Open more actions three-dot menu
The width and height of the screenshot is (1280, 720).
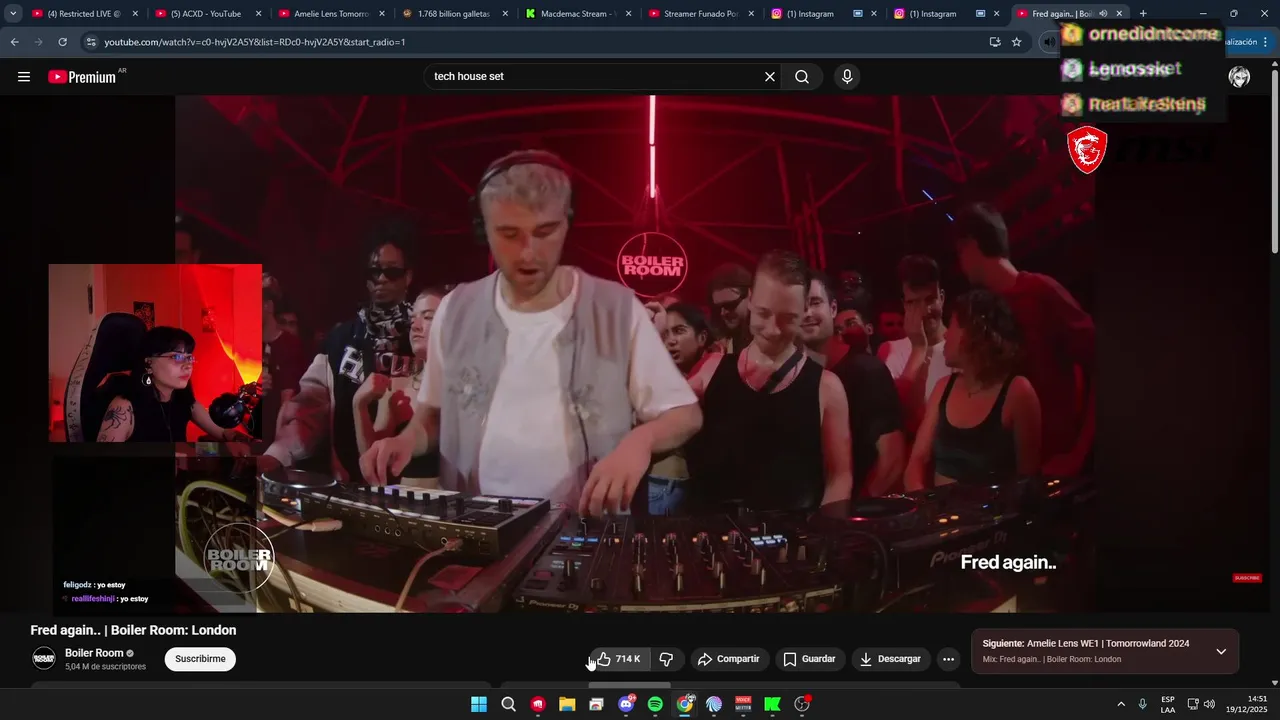948,659
